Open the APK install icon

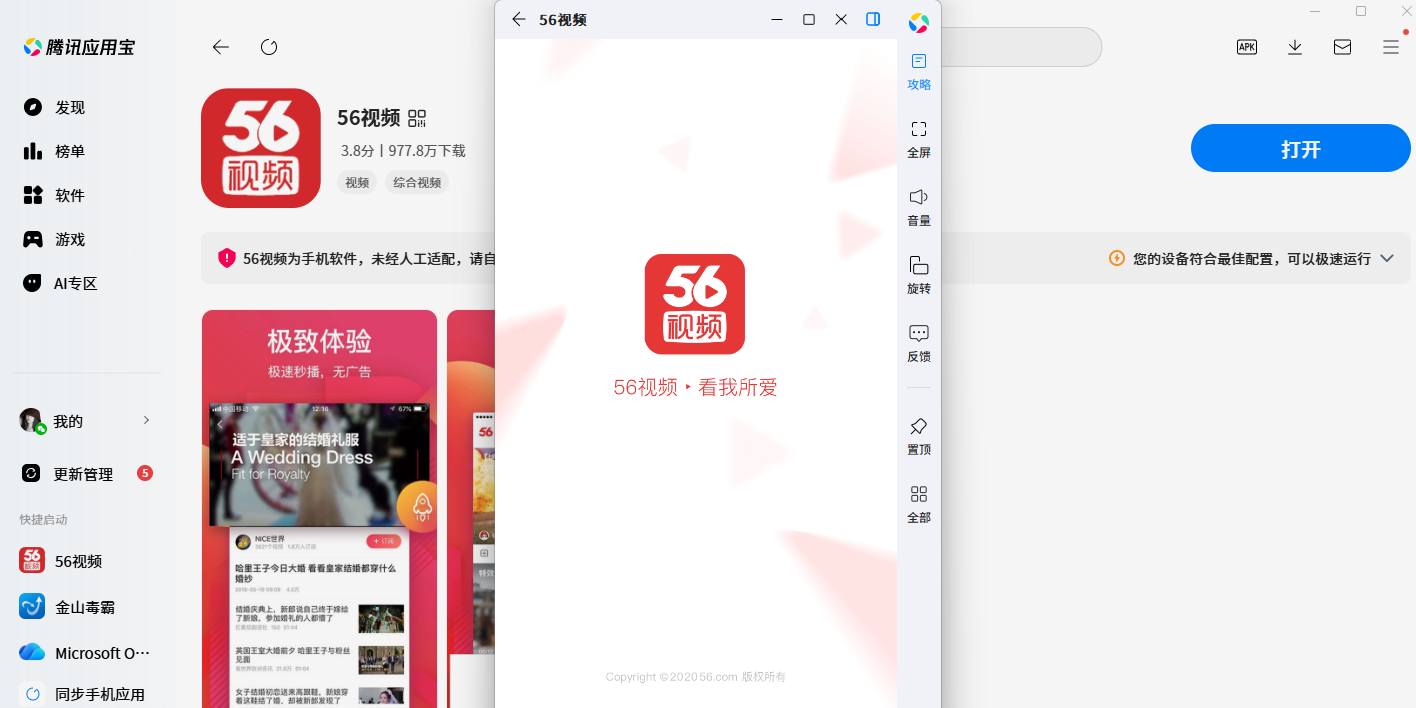(x=1247, y=47)
